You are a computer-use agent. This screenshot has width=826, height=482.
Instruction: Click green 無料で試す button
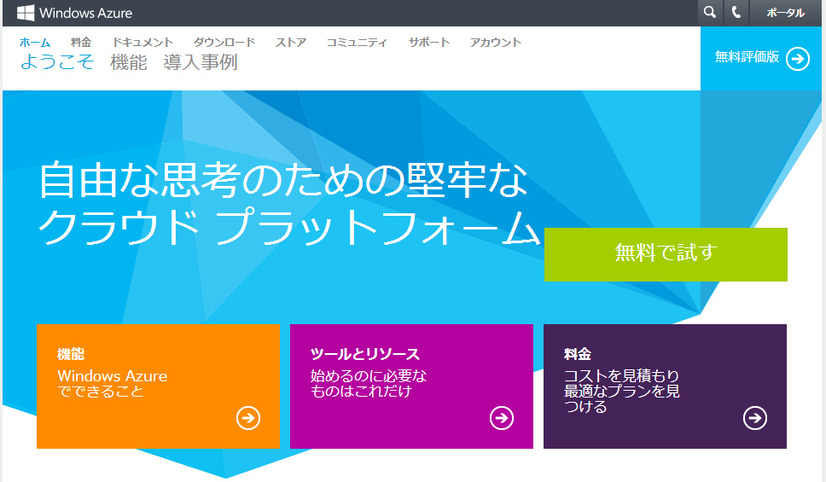tap(666, 254)
